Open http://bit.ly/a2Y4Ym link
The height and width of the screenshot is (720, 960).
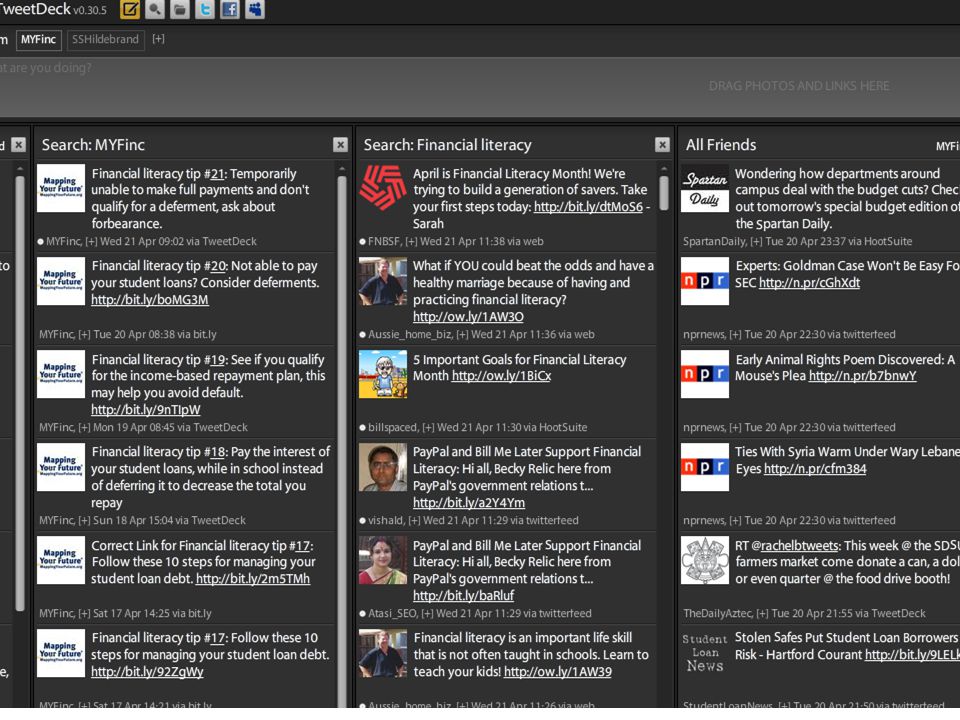pos(469,503)
